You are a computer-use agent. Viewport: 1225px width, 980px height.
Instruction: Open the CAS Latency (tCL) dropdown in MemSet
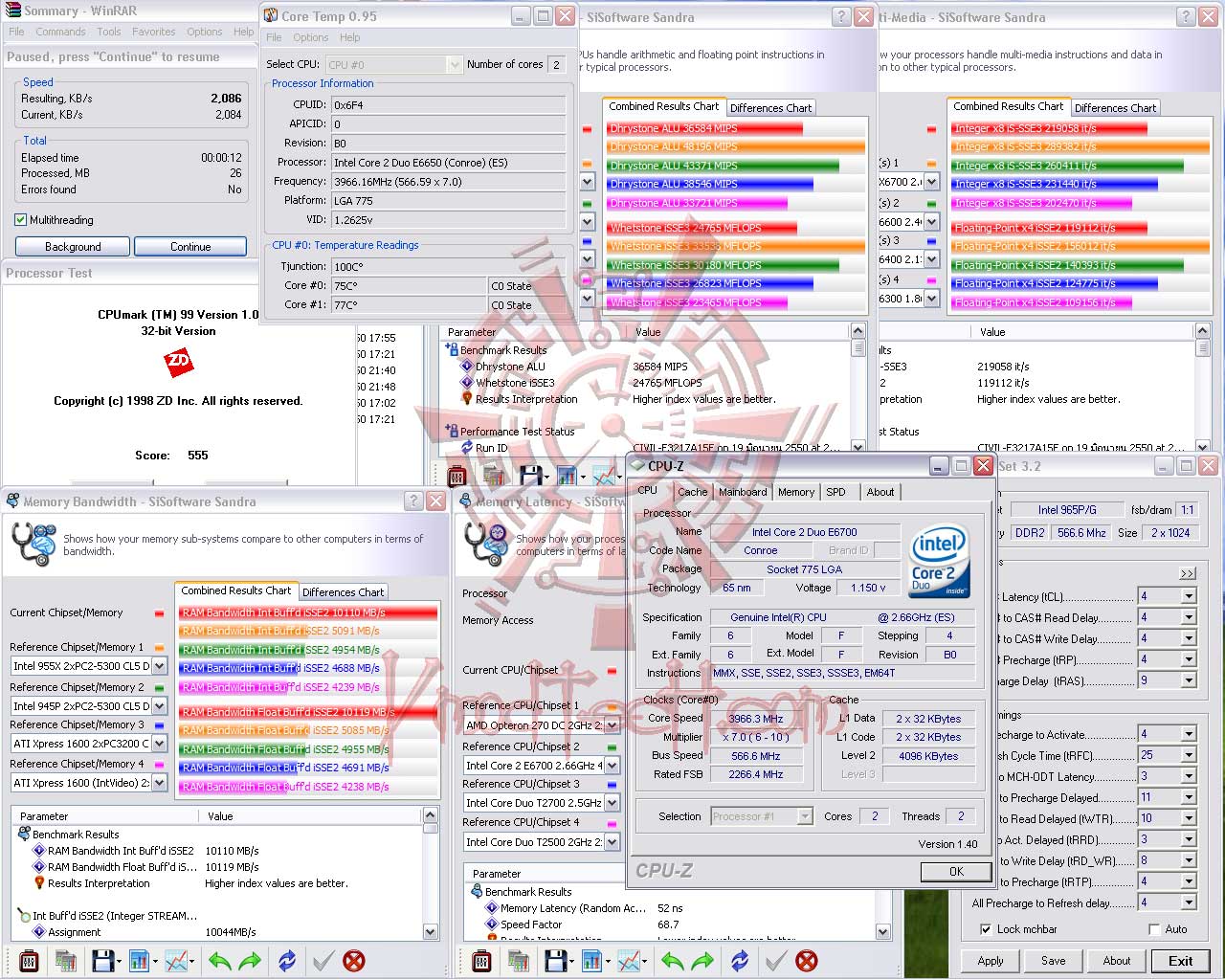point(1188,596)
